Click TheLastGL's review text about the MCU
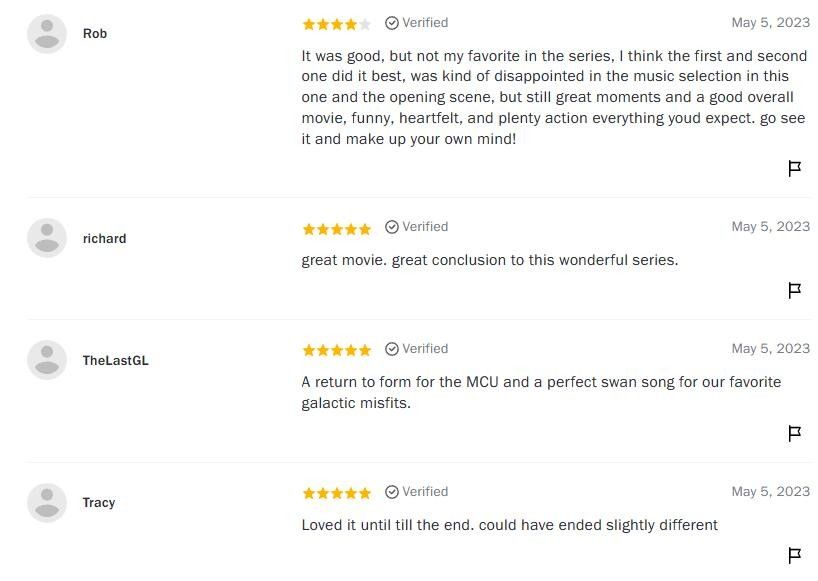This screenshot has width=818, height=581. tap(541, 392)
